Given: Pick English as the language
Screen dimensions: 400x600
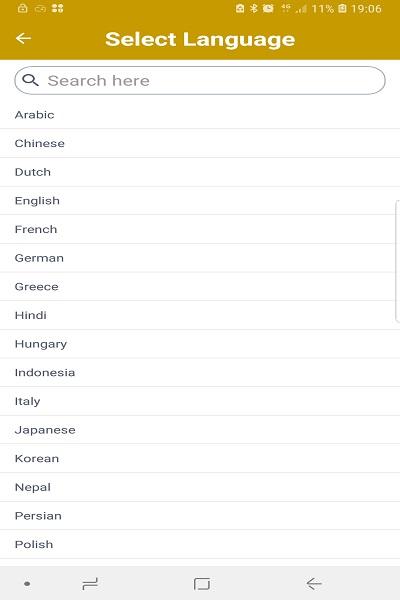Looking at the screenshot, I should (x=200, y=201).
